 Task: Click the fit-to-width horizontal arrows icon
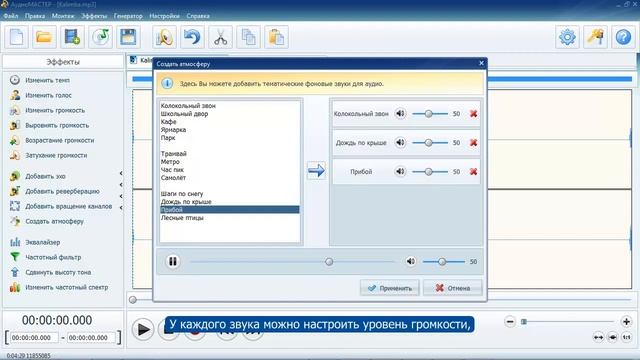pos(598,337)
